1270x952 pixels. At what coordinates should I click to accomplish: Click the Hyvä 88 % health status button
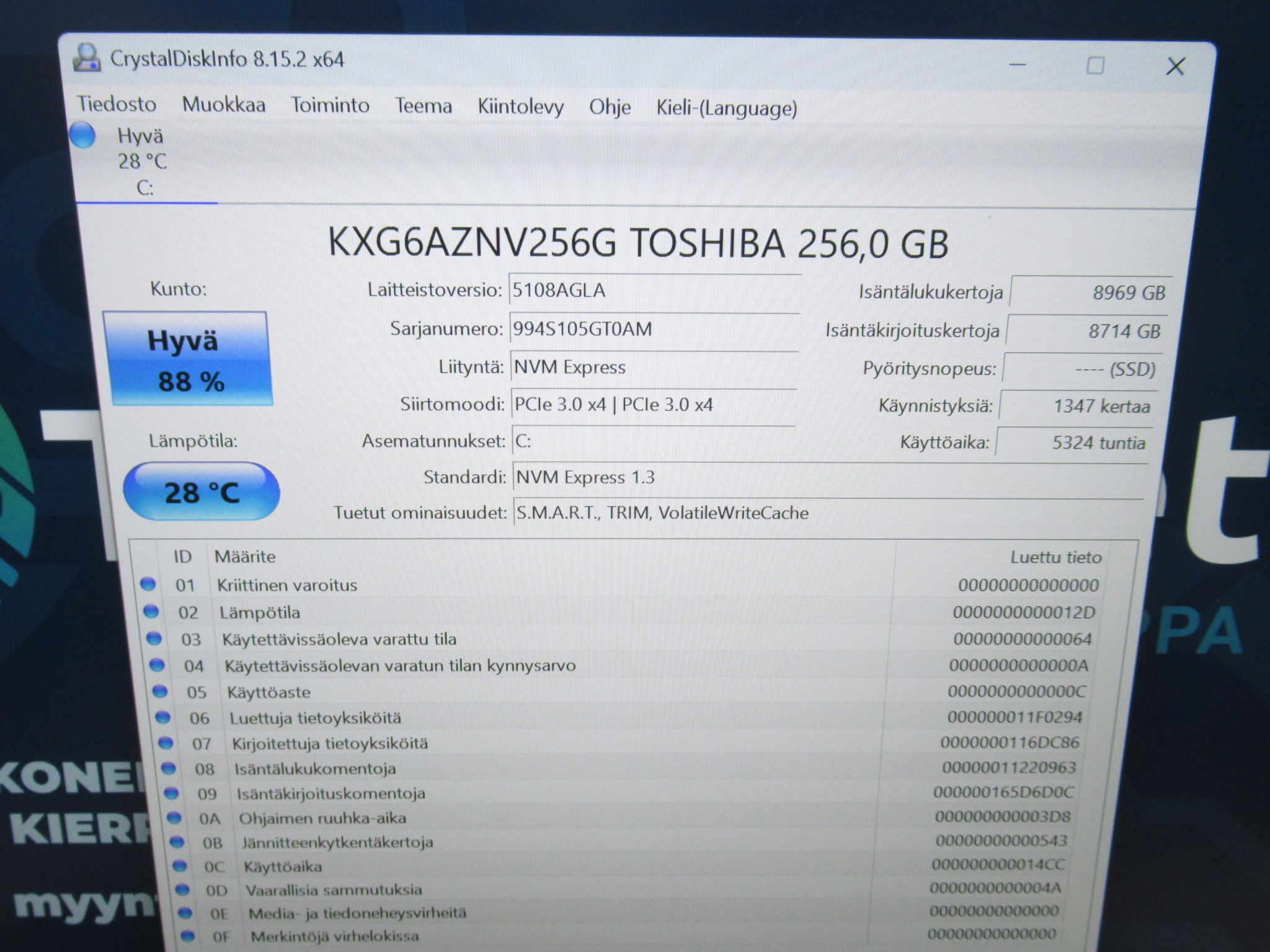189,359
